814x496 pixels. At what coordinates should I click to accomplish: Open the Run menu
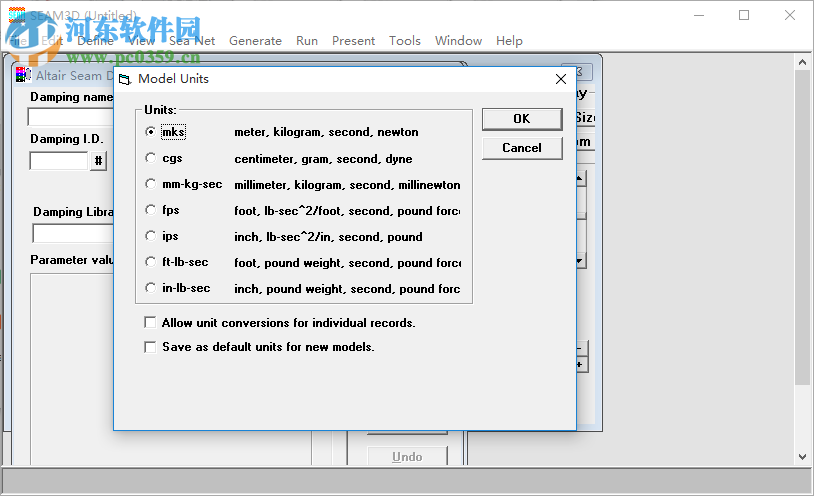[x=307, y=41]
